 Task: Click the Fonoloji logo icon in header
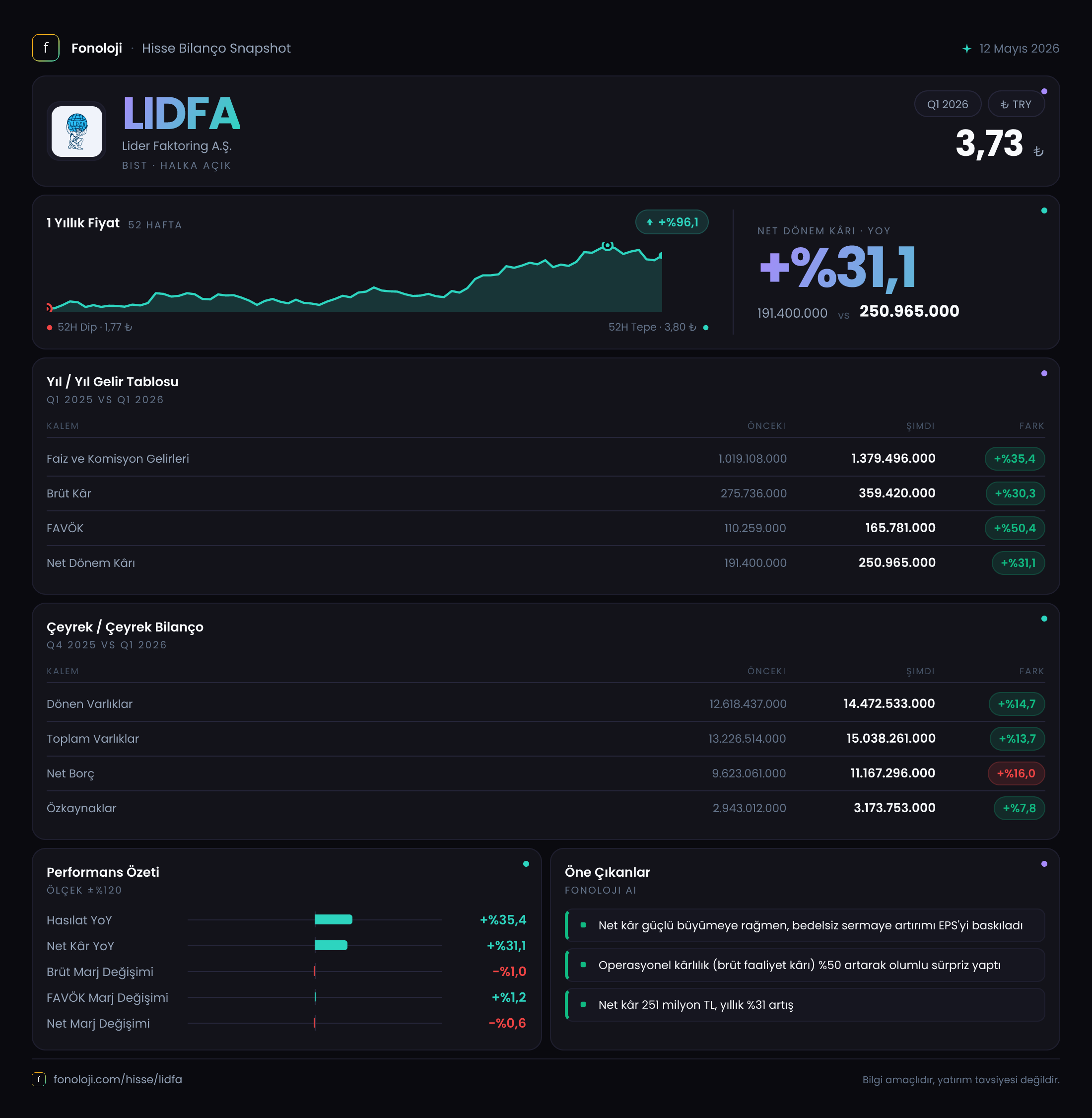coord(45,48)
